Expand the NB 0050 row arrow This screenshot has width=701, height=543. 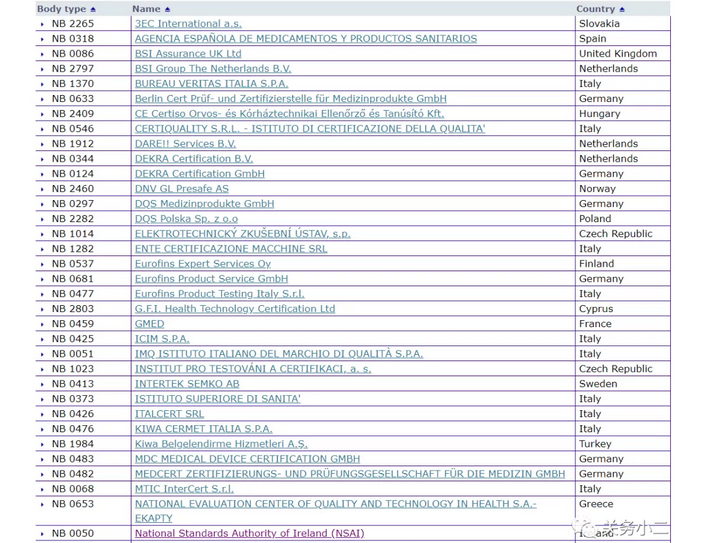click(x=42, y=534)
